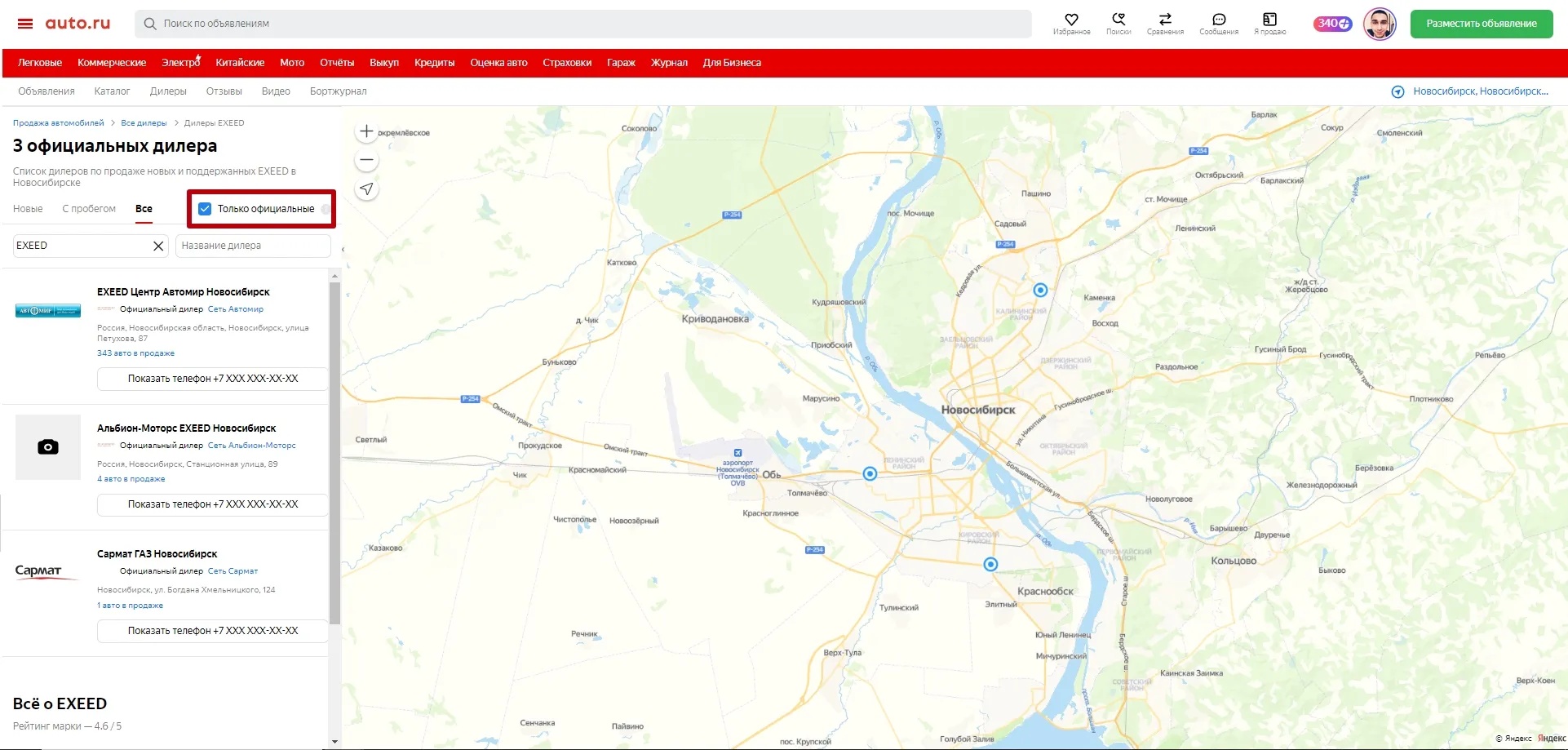Zoom in on the map
This screenshot has height=750, width=1568.
coord(367,131)
